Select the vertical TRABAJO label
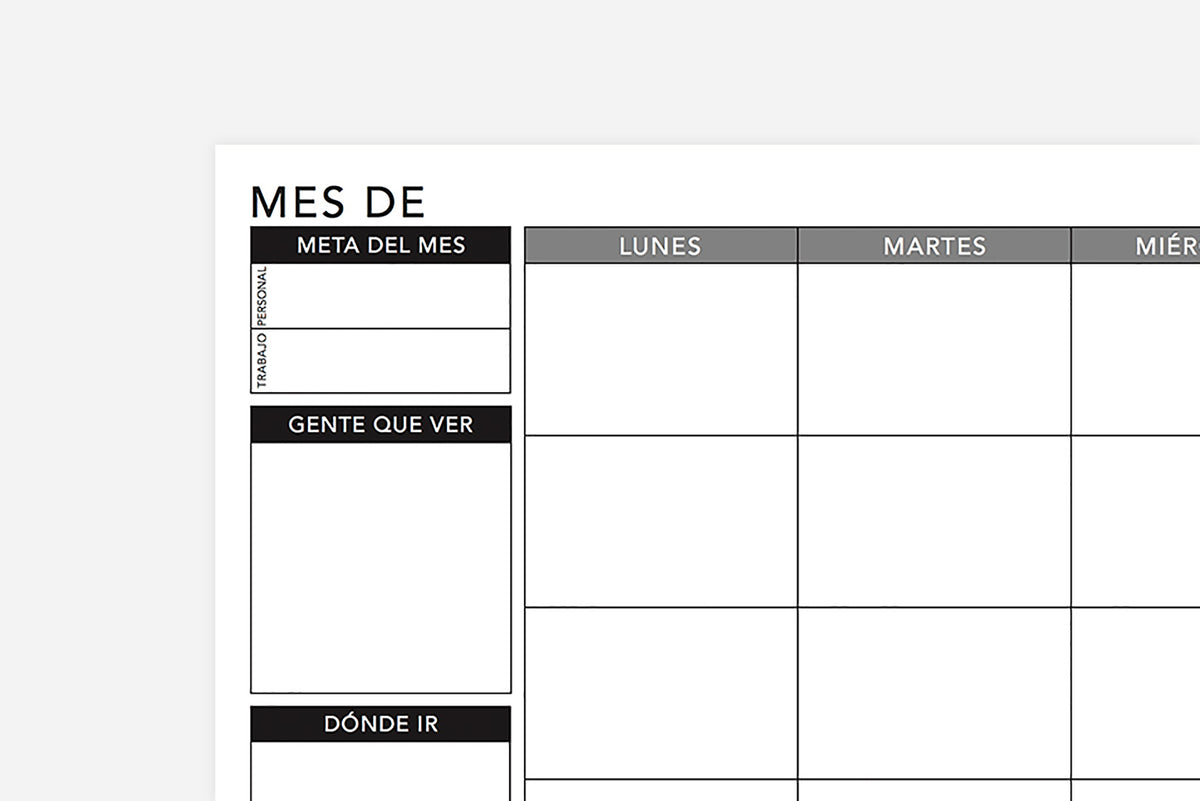This screenshot has height=801, width=1200. [262, 361]
